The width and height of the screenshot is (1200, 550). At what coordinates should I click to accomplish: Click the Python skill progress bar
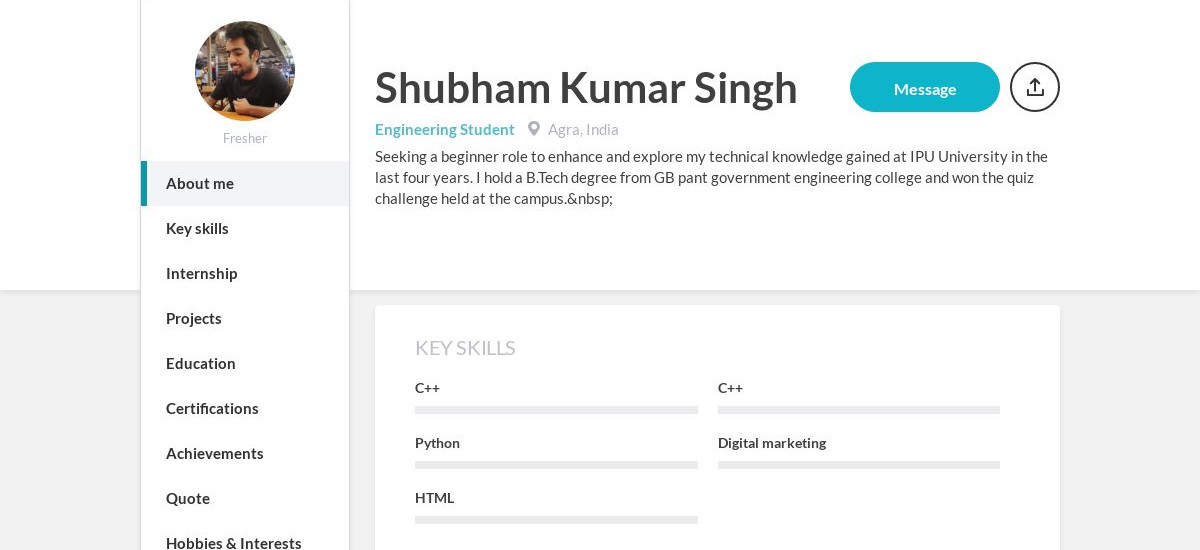pos(556,465)
